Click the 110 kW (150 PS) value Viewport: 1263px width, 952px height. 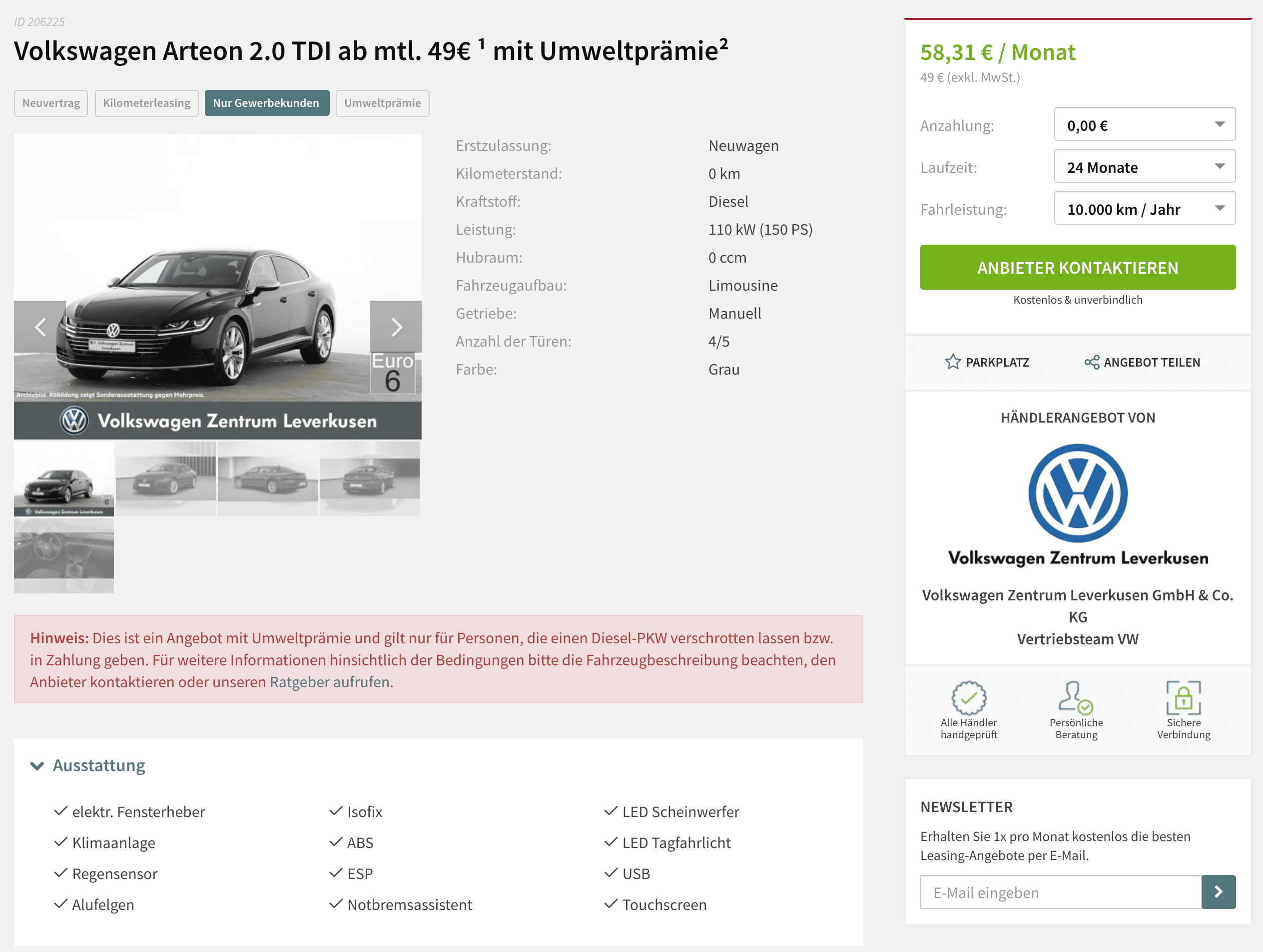pos(760,229)
